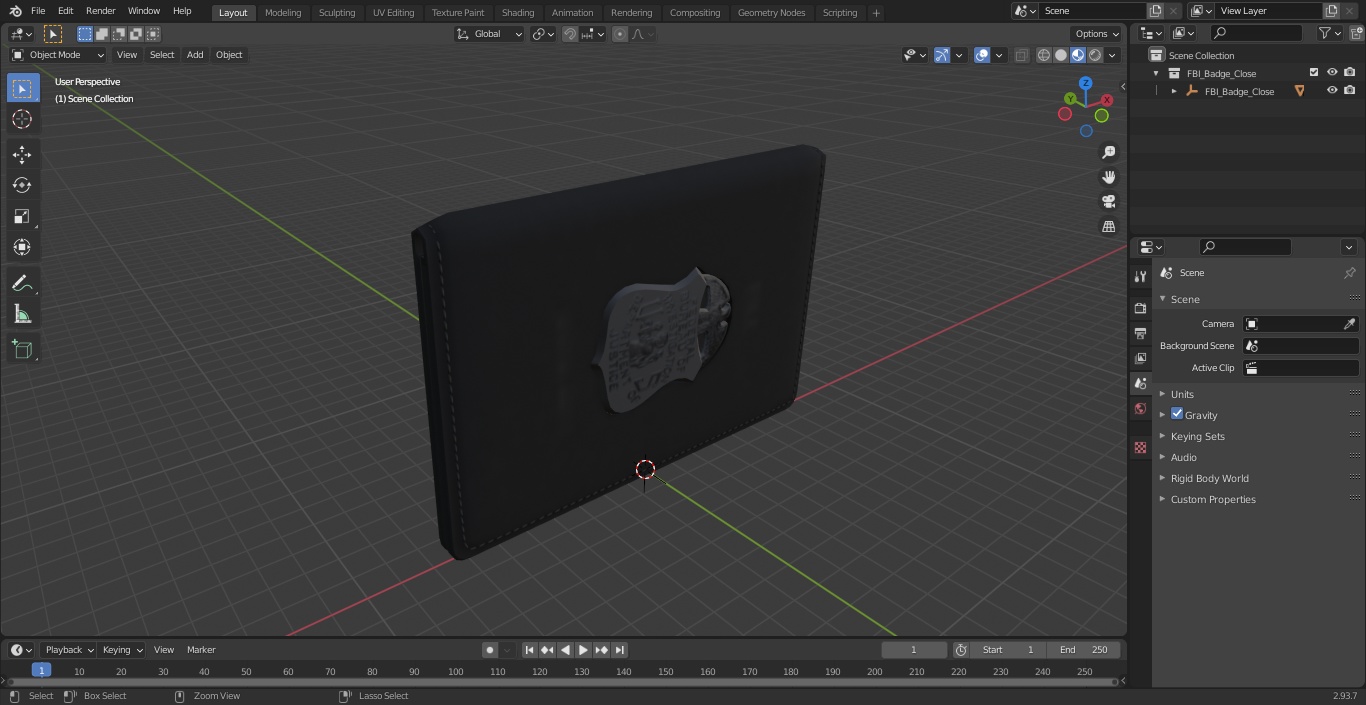Toggle proportional editing button

pos(620,34)
